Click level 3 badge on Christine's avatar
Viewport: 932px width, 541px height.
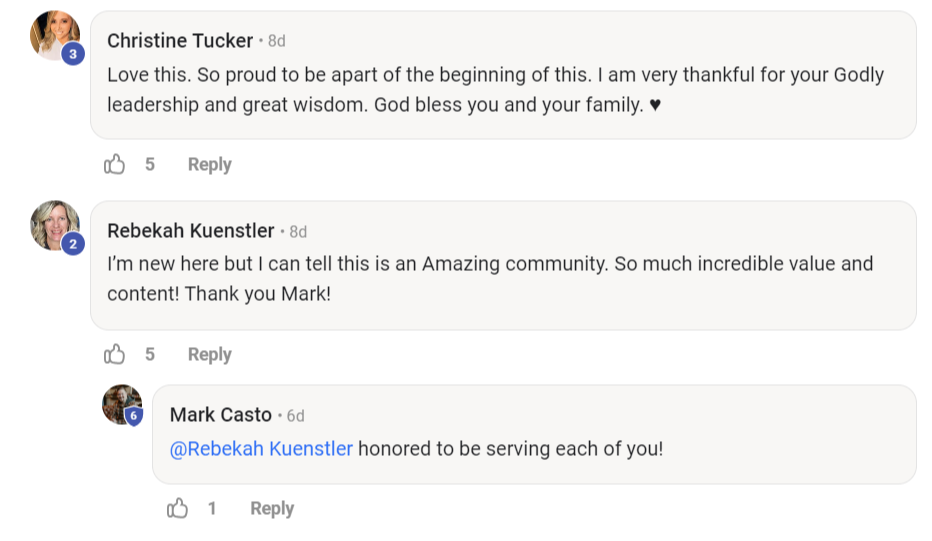pyautogui.click(x=72, y=54)
